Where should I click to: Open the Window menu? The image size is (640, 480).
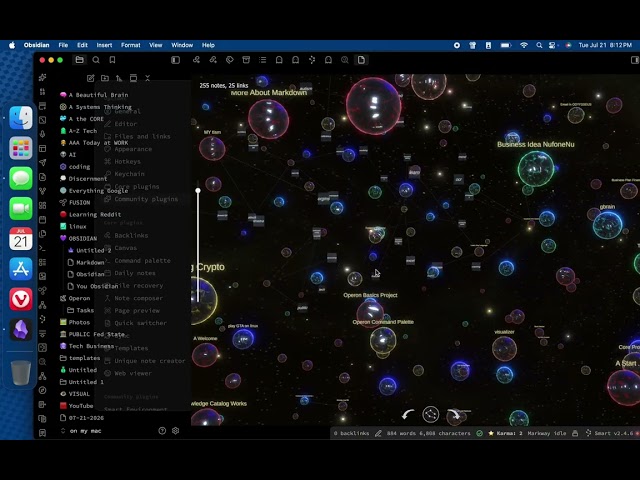point(182,45)
